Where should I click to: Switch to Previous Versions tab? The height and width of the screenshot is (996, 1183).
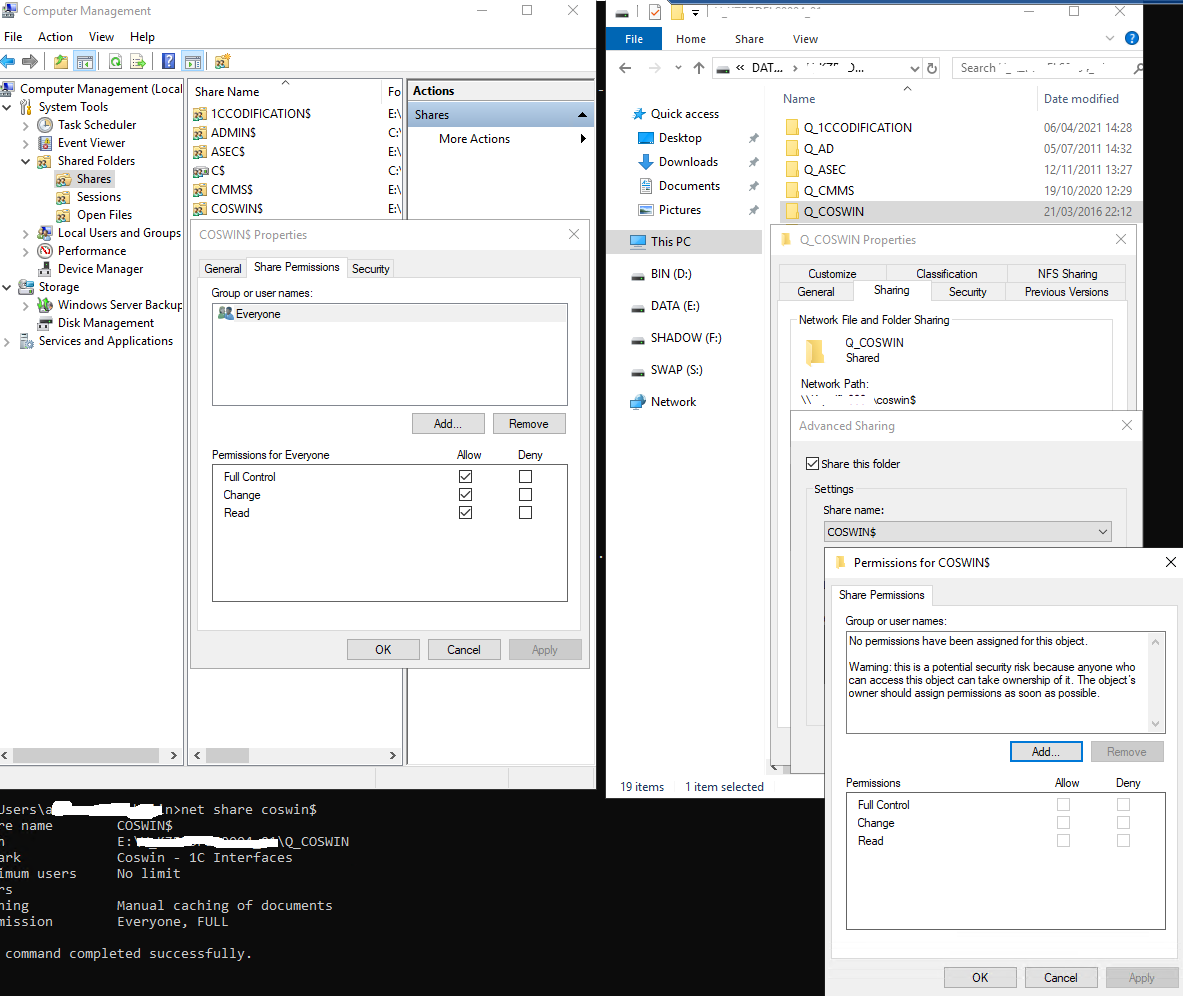pos(1066,292)
